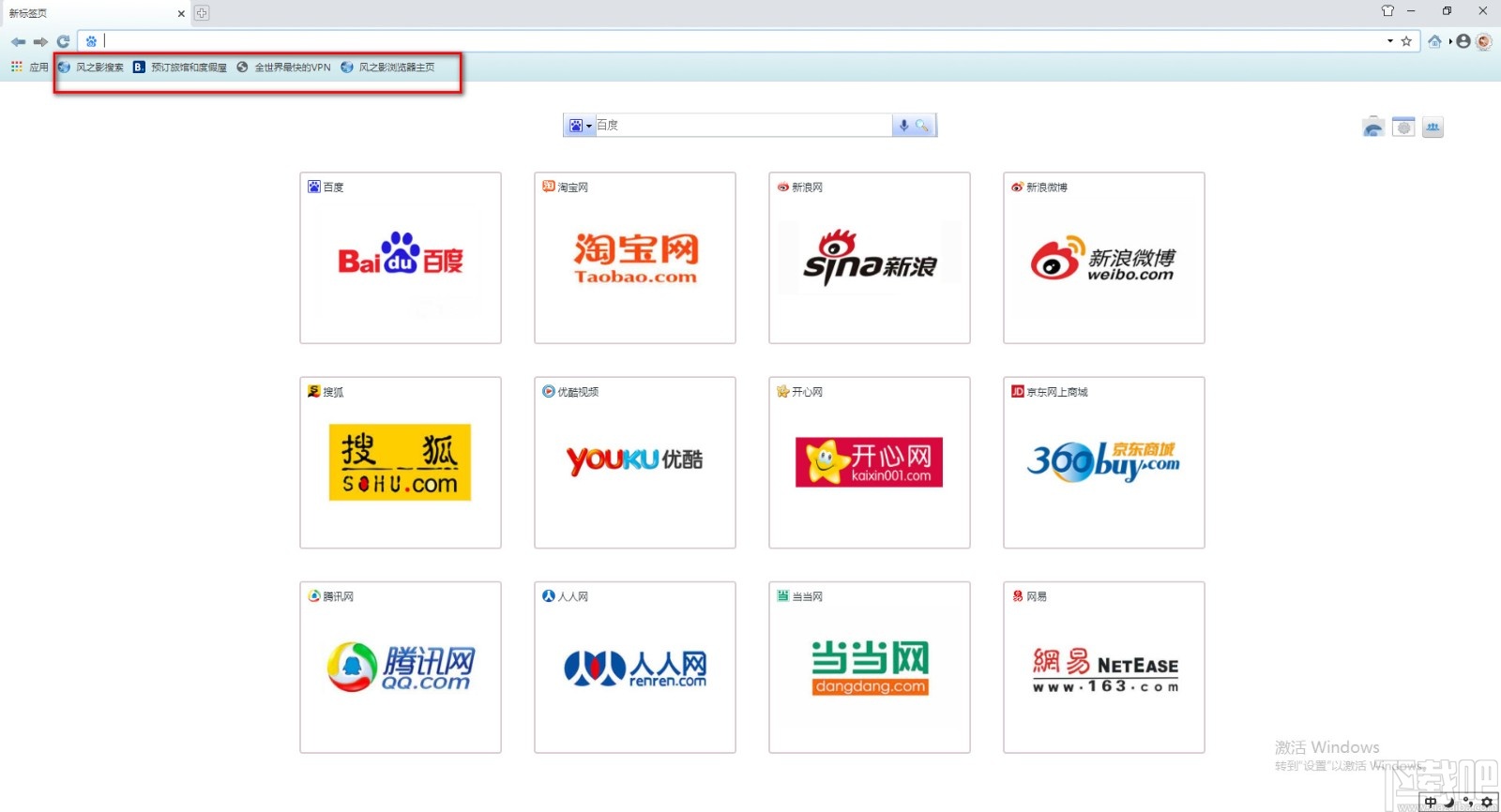The image size is (1501, 812).
Task: Expand the address bar history dropdown
Action: coord(1390,41)
